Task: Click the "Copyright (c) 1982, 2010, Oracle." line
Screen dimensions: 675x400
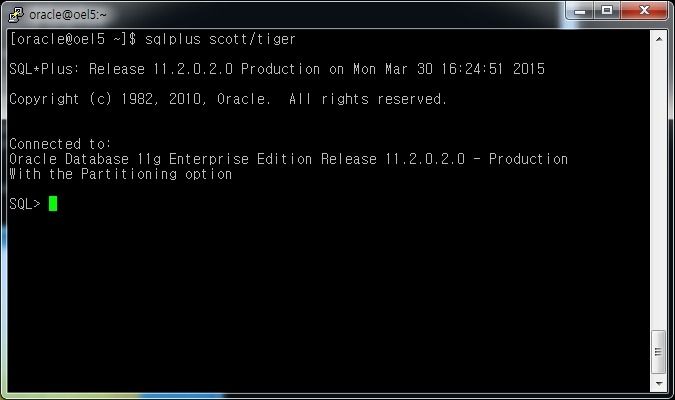Action: point(228,99)
